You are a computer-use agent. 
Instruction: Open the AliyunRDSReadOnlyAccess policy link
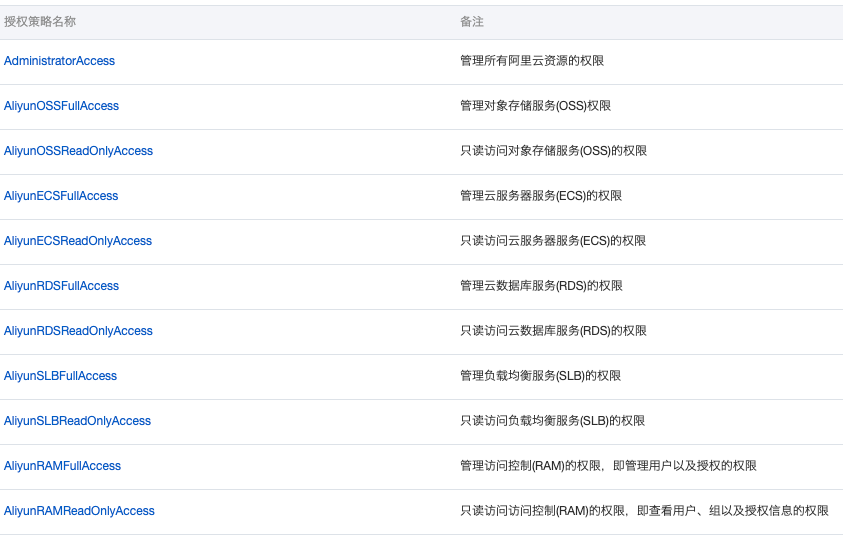click(x=78, y=331)
